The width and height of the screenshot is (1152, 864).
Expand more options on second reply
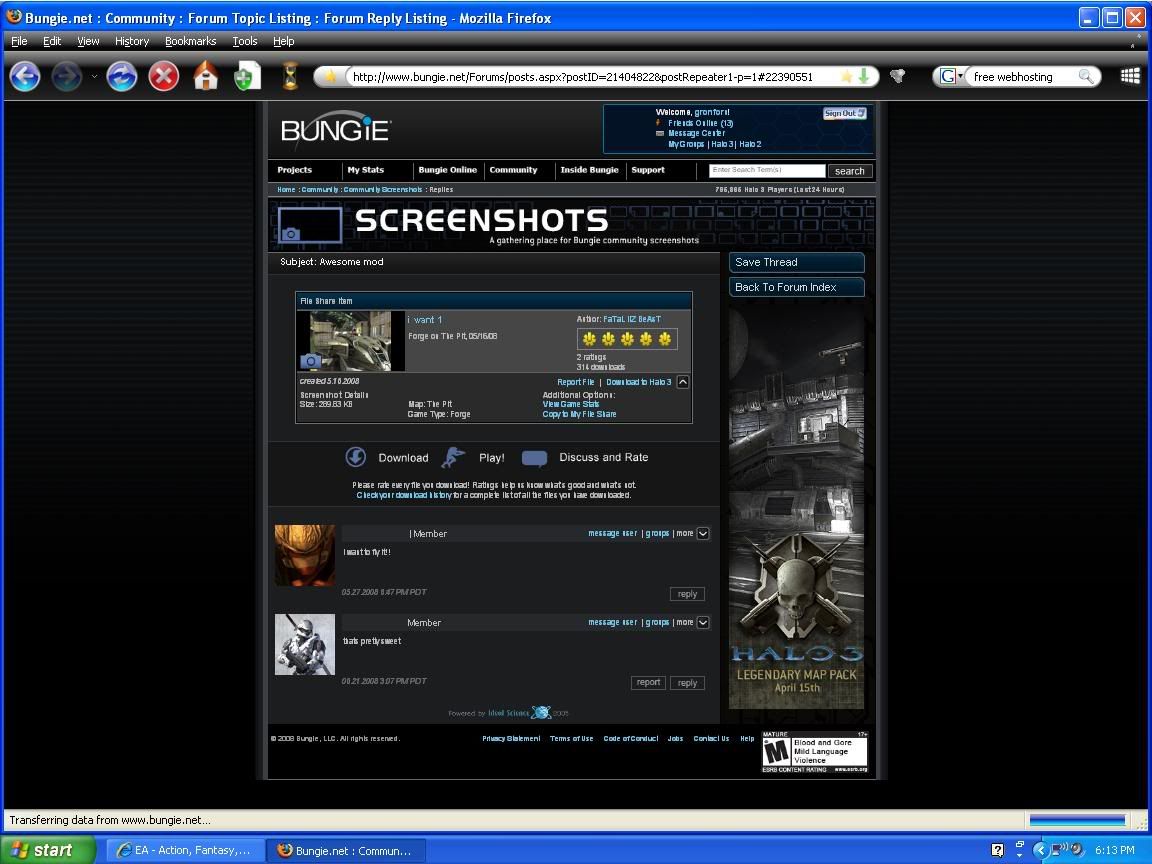(x=703, y=622)
